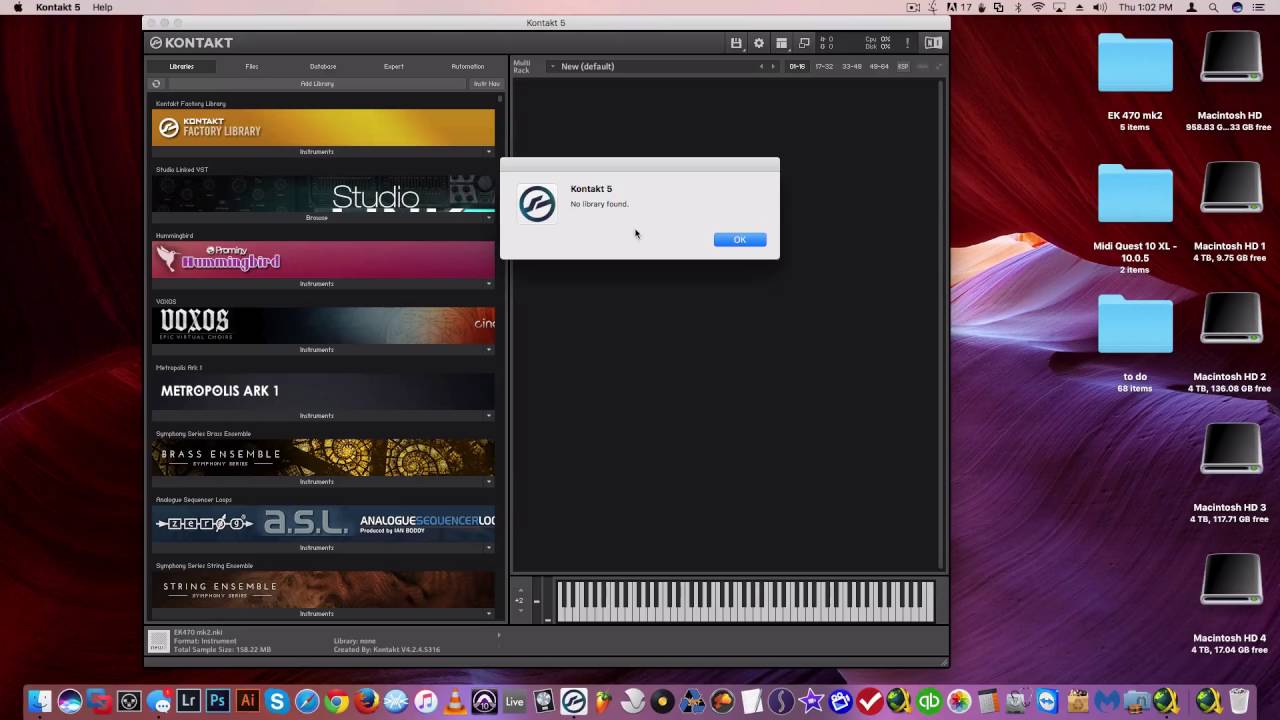1280x720 pixels.
Task: Select the Libraries tab
Action: click(x=182, y=66)
